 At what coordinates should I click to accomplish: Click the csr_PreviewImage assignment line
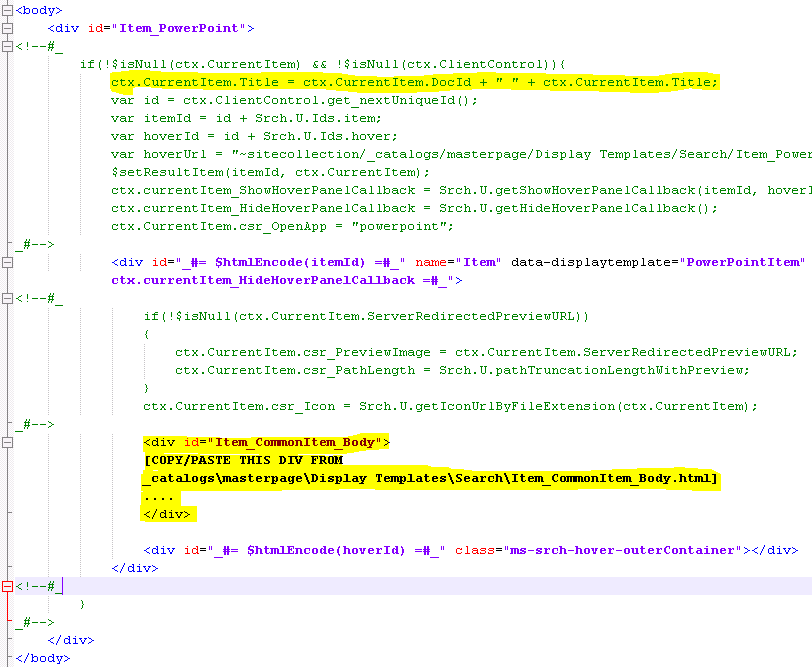tap(486, 352)
